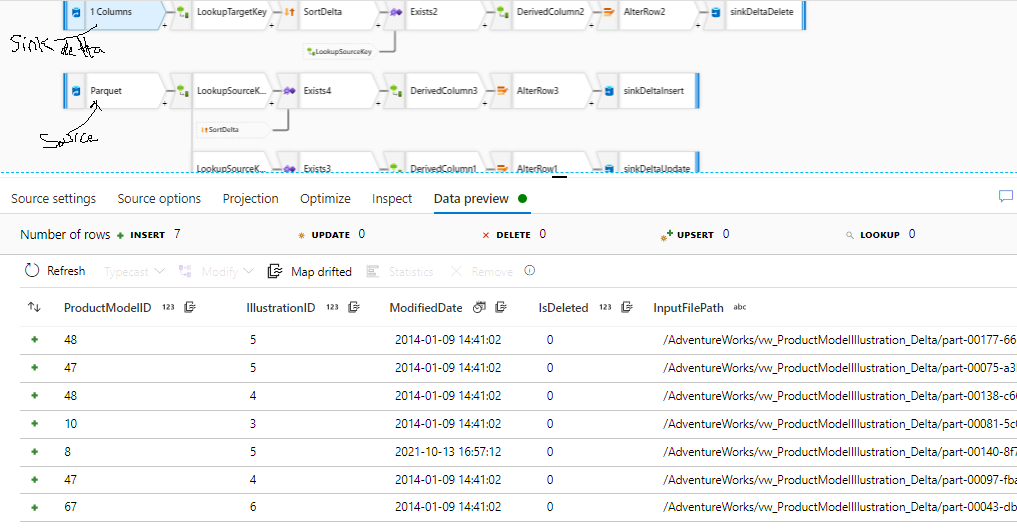Click the drifted-column icon beside IllustrationID
Viewport: 1017px width, 531px height.
354,307
